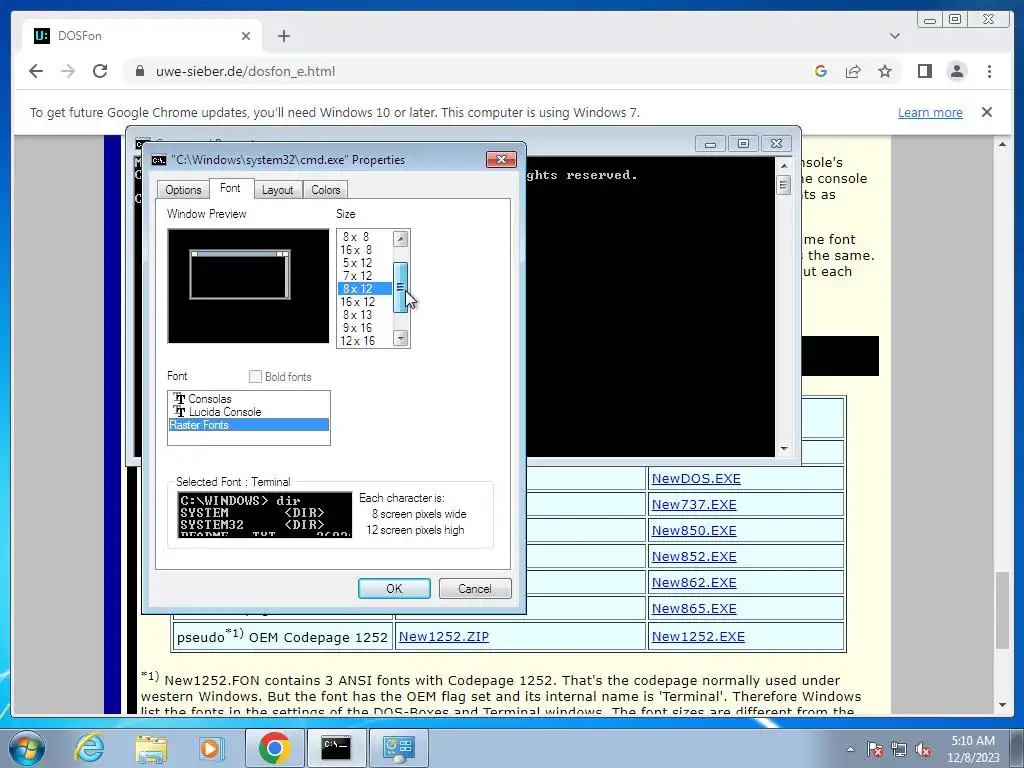Open the Chrome profile avatar
Screen dimensions: 1024x768
[957, 71]
